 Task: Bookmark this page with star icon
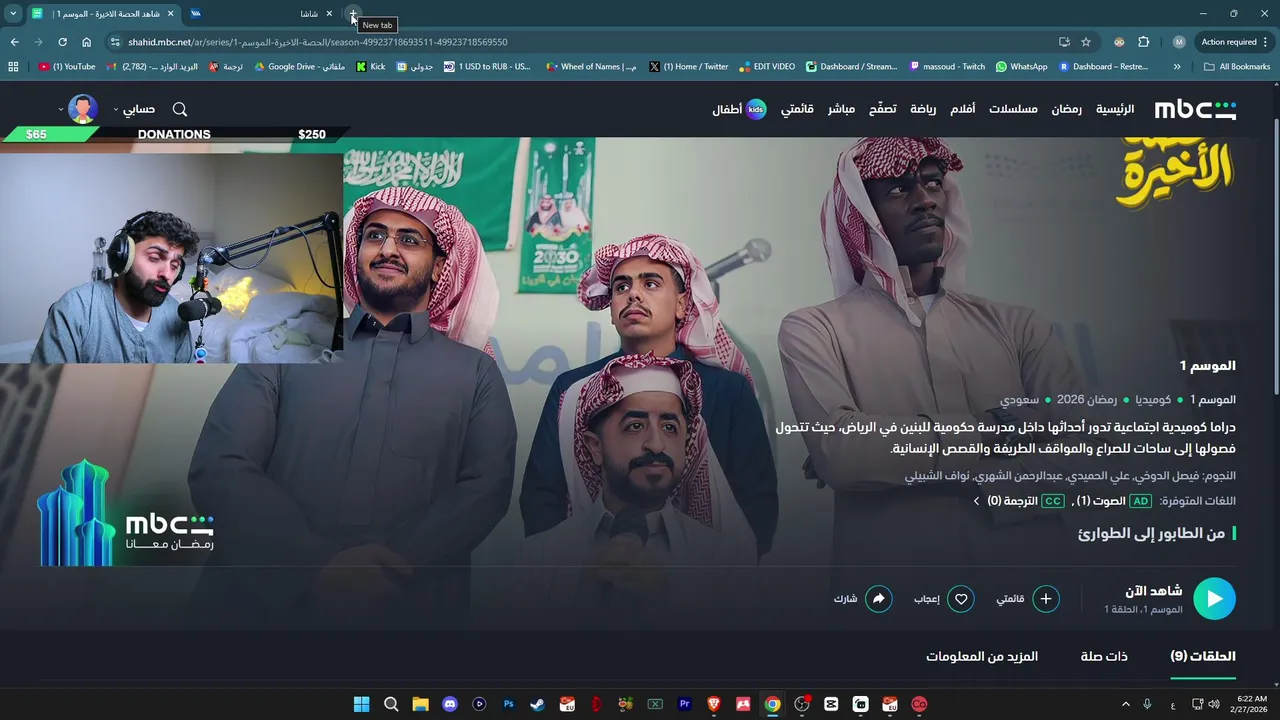(x=1086, y=42)
